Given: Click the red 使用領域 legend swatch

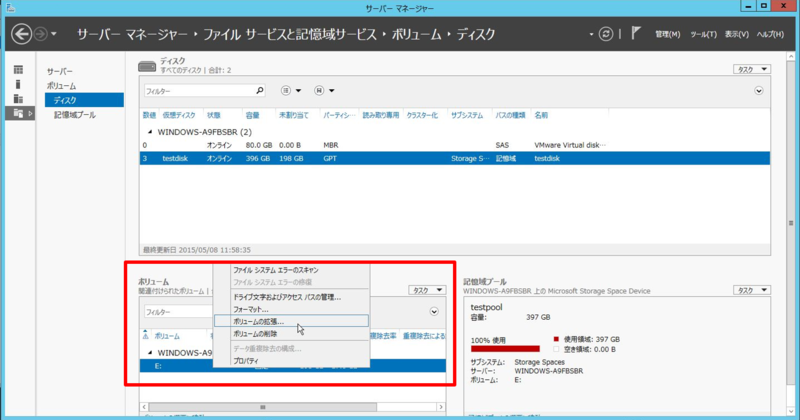Looking at the screenshot, I should [x=556, y=339].
